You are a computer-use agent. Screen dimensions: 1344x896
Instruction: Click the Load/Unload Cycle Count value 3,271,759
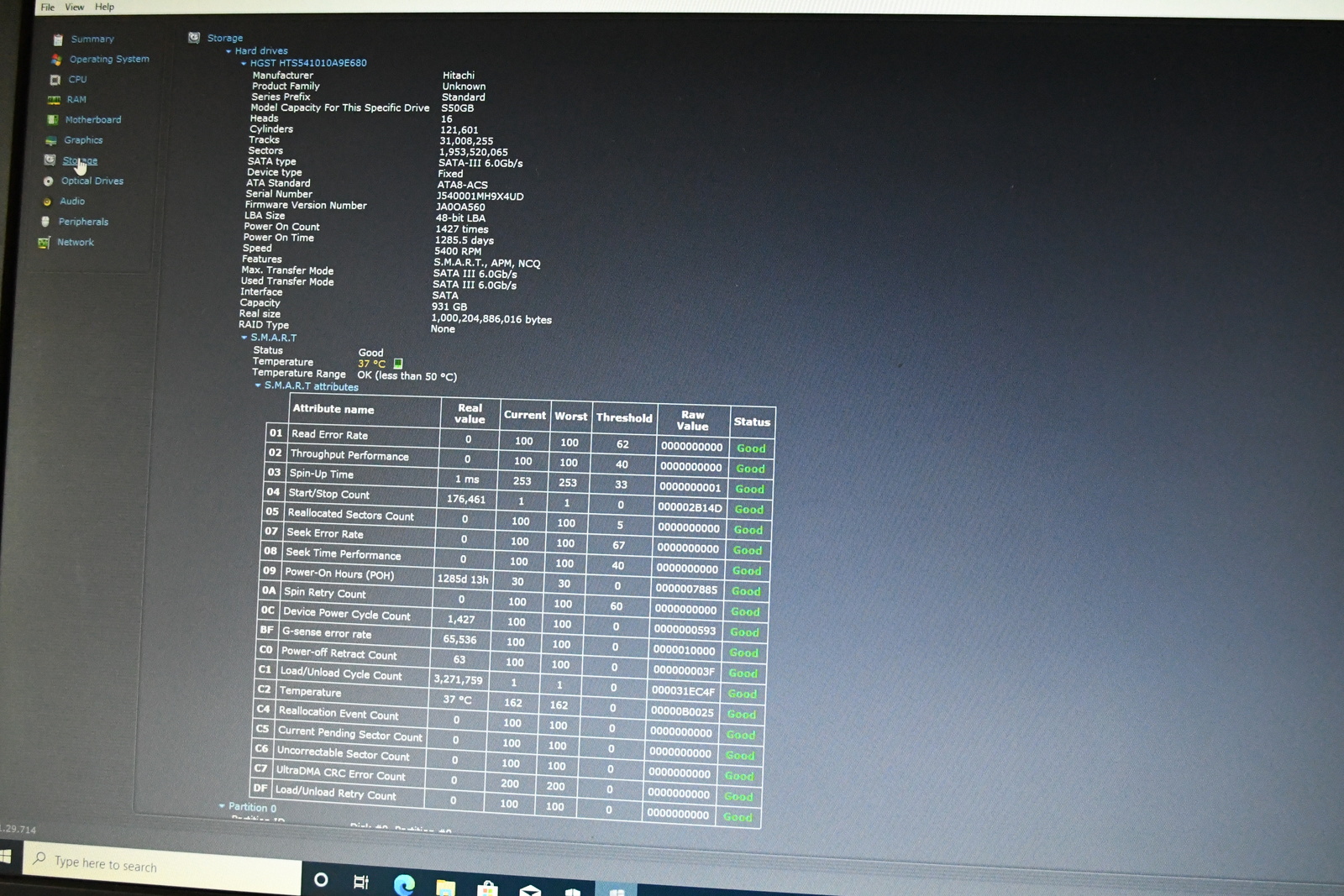pos(458,679)
